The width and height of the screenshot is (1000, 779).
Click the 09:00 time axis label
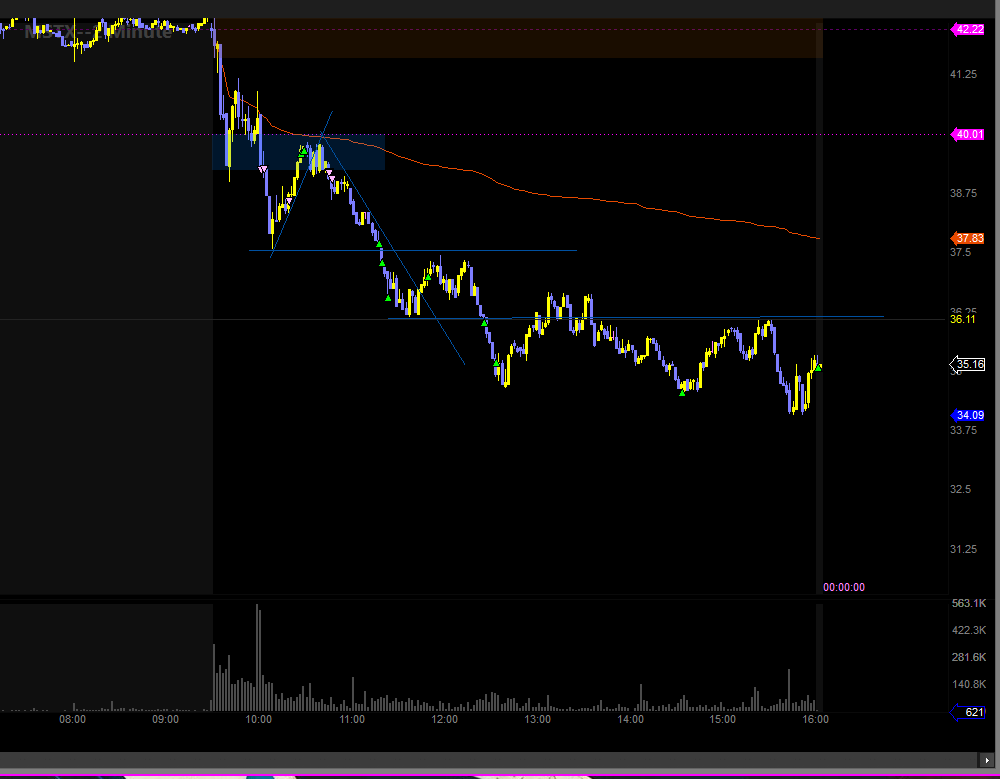click(x=165, y=720)
